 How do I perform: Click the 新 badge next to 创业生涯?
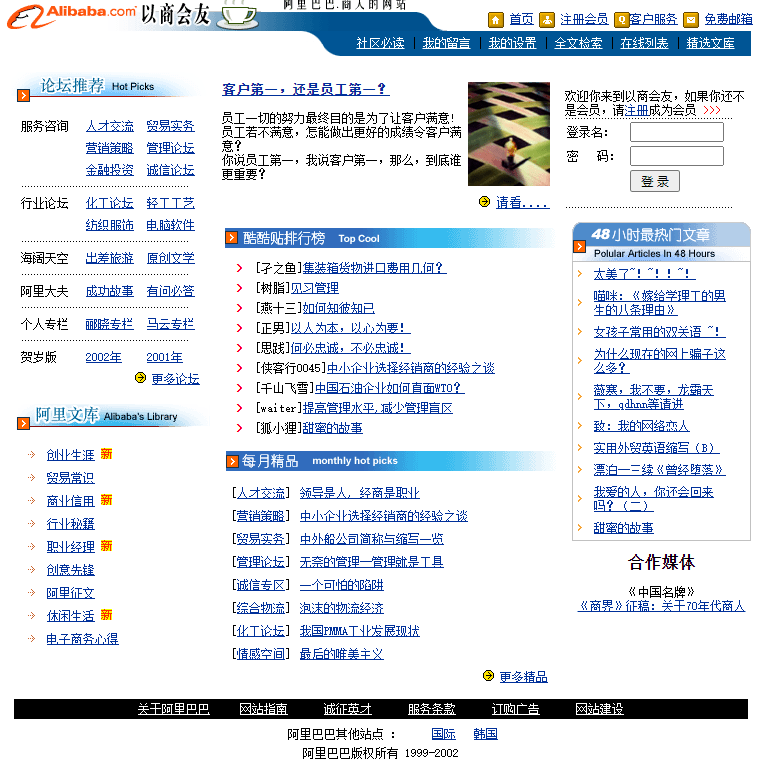tap(106, 454)
